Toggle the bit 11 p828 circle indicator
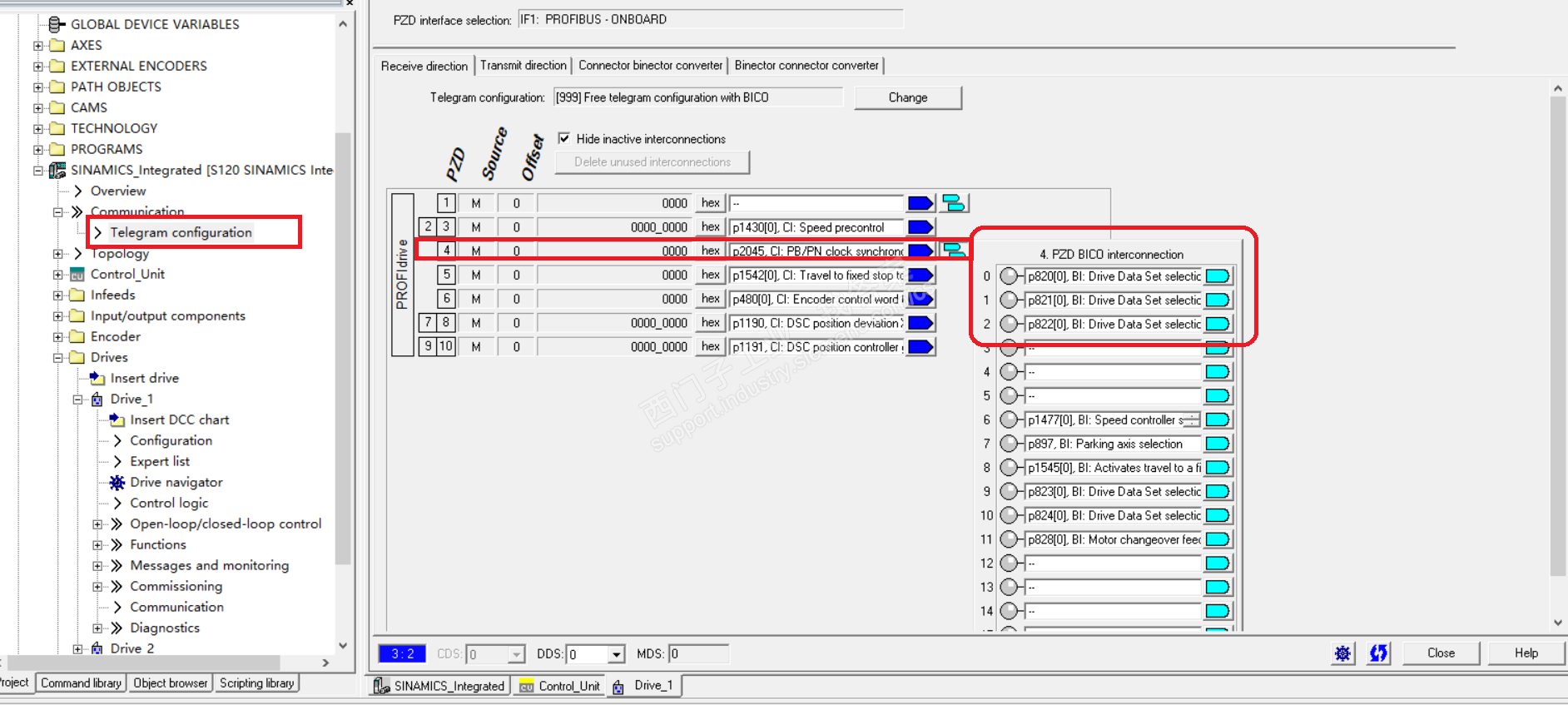 coord(1009,540)
